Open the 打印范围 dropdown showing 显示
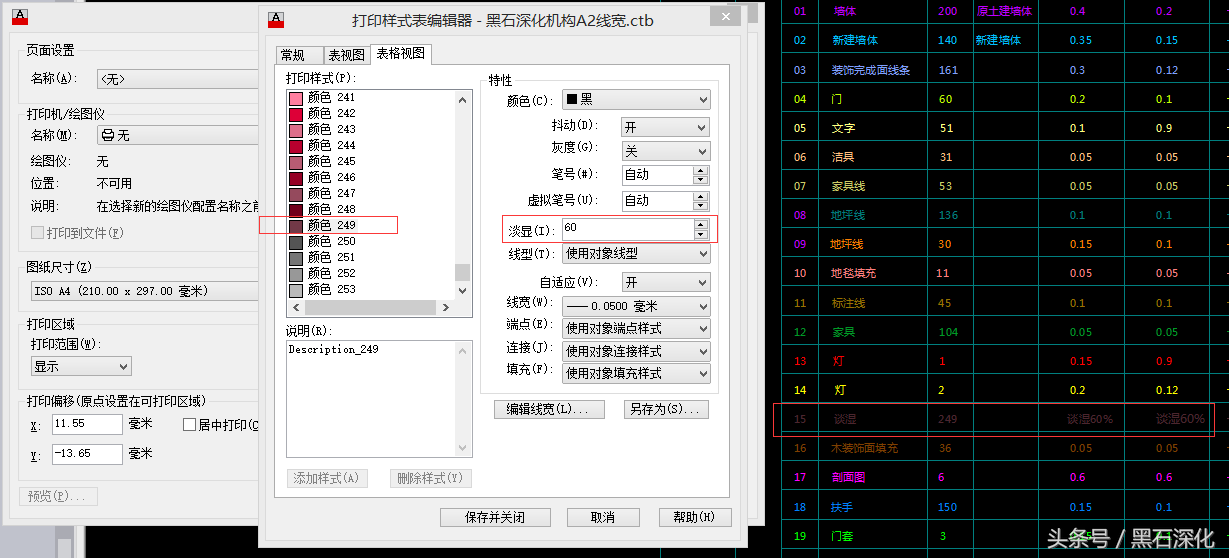The width and height of the screenshot is (1229, 558). pyautogui.click(x=80, y=367)
